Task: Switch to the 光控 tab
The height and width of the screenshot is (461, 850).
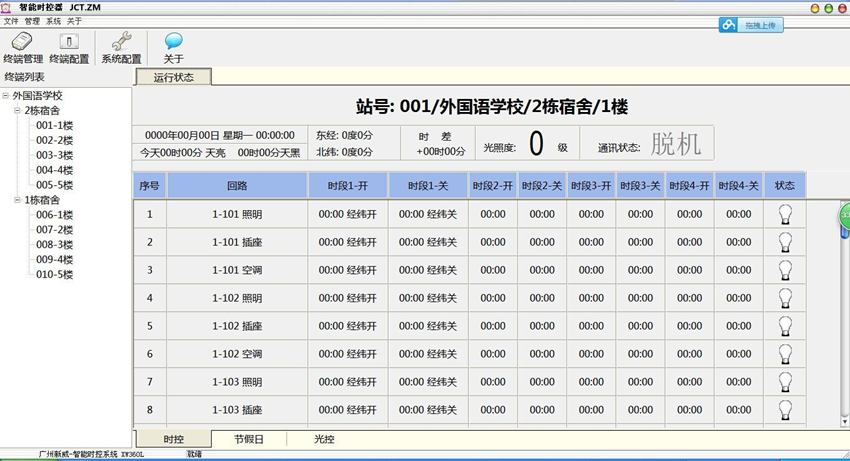Action: [324, 439]
